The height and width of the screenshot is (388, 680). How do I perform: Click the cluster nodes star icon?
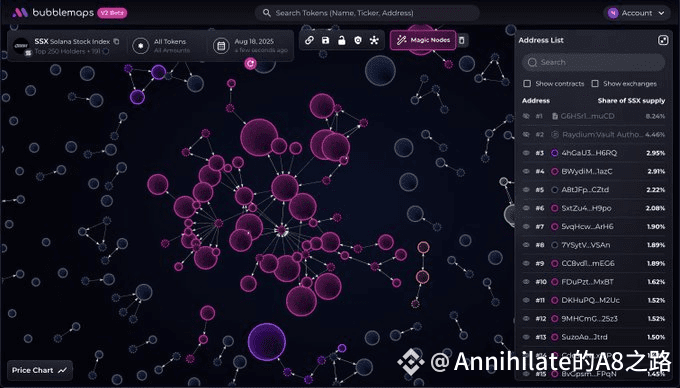pyautogui.click(x=374, y=40)
